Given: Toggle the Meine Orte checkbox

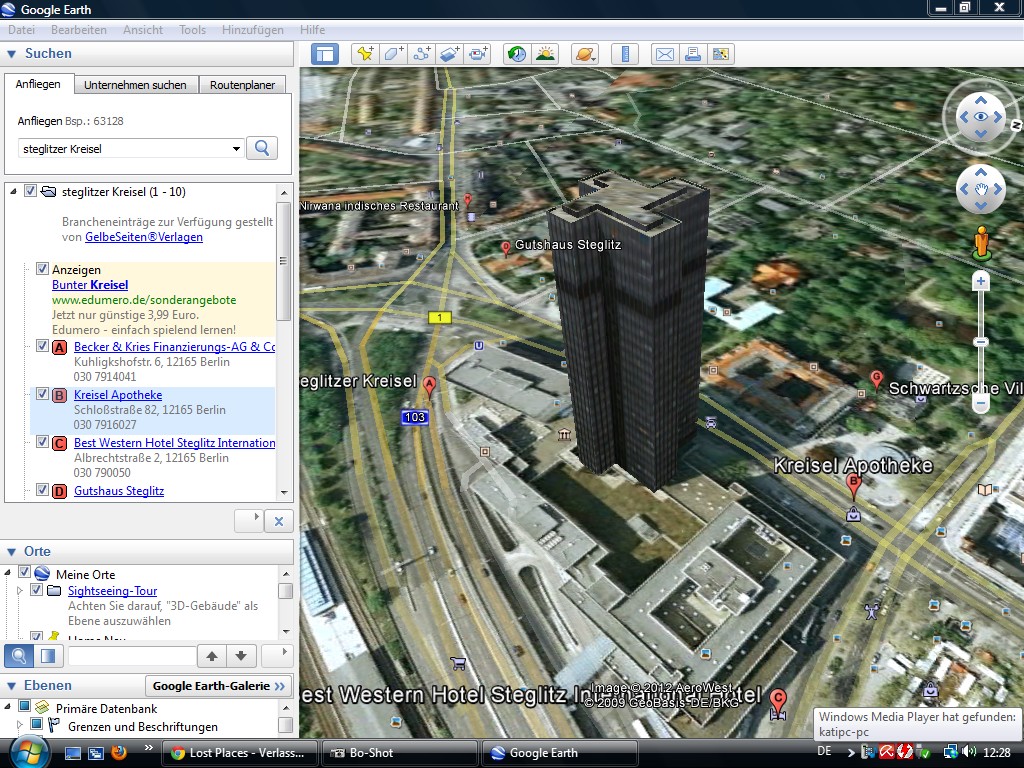Looking at the screenshot, I should 24,573.
